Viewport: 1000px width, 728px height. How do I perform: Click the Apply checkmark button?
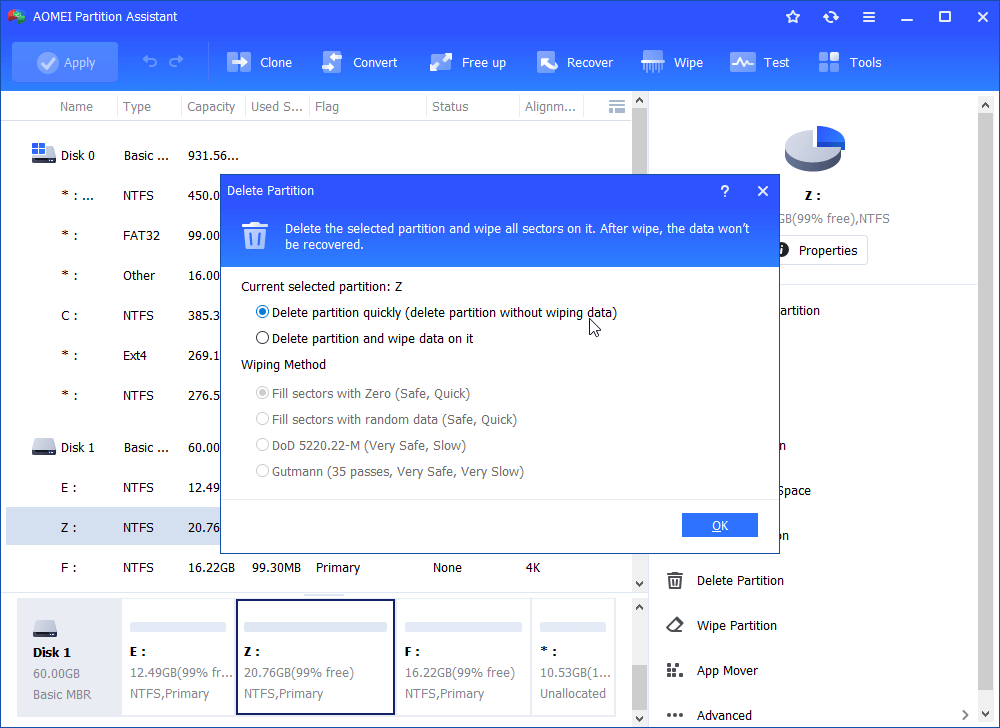(x=65, y=62)
